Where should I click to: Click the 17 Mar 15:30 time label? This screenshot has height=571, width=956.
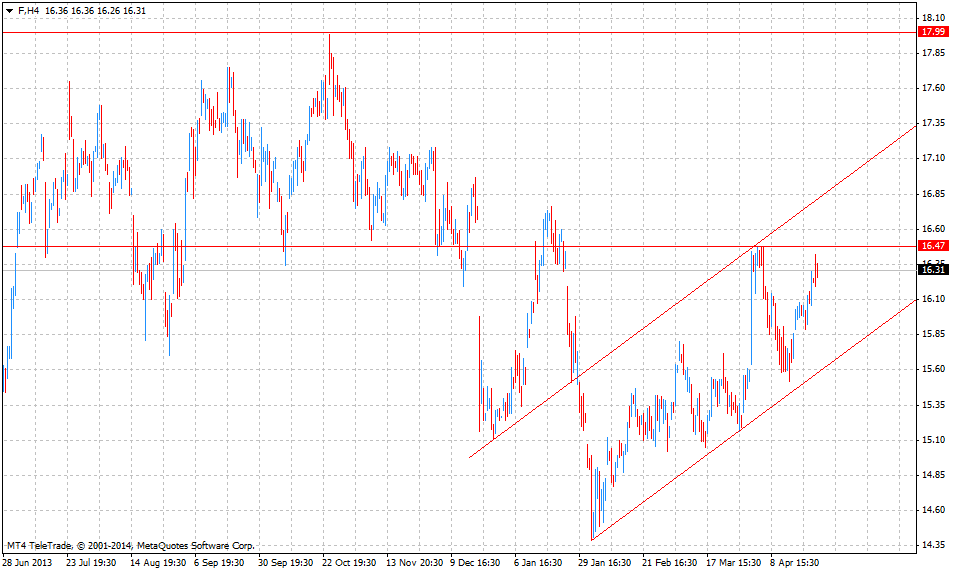(733, 562)
